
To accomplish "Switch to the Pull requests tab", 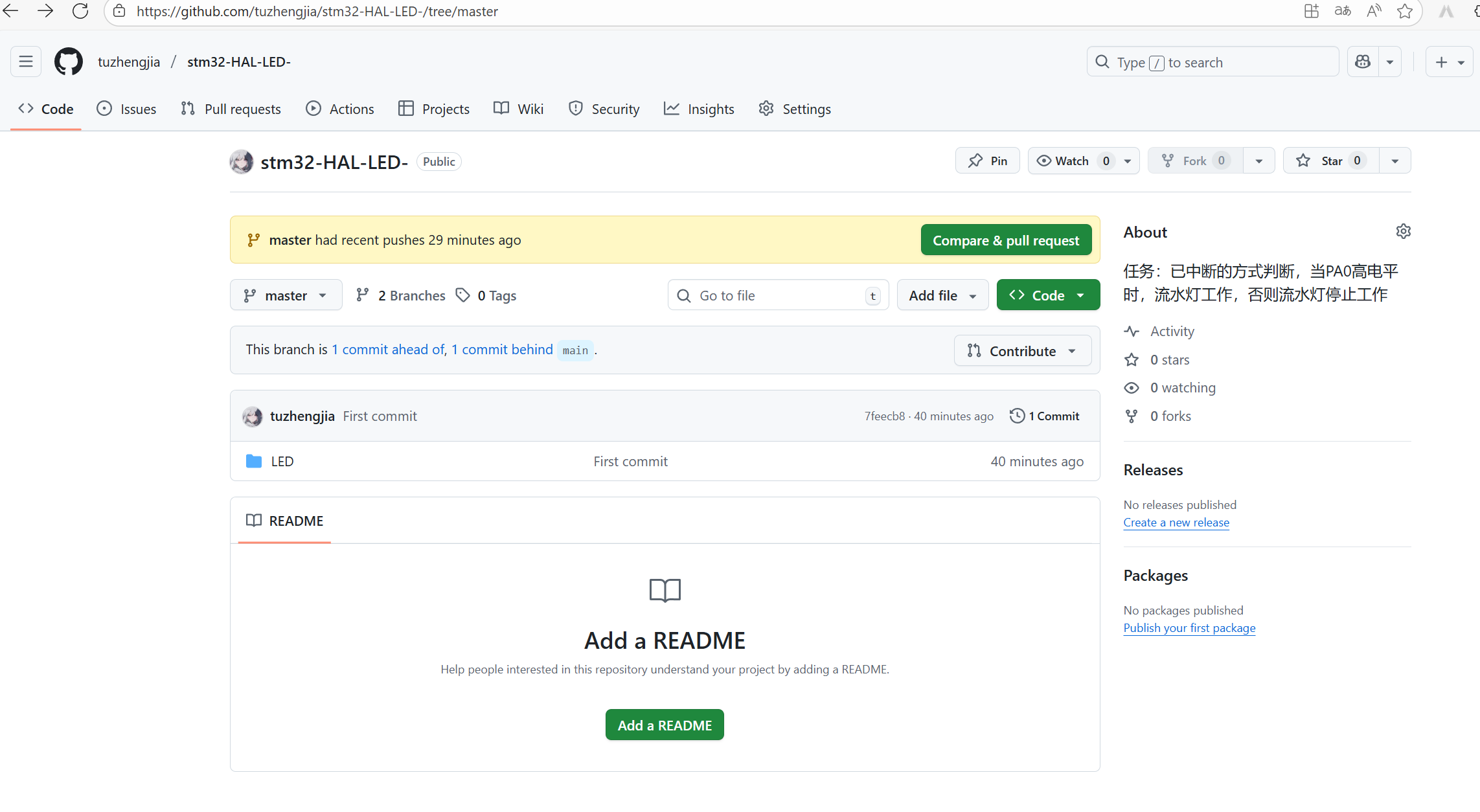I will (231, 109).
